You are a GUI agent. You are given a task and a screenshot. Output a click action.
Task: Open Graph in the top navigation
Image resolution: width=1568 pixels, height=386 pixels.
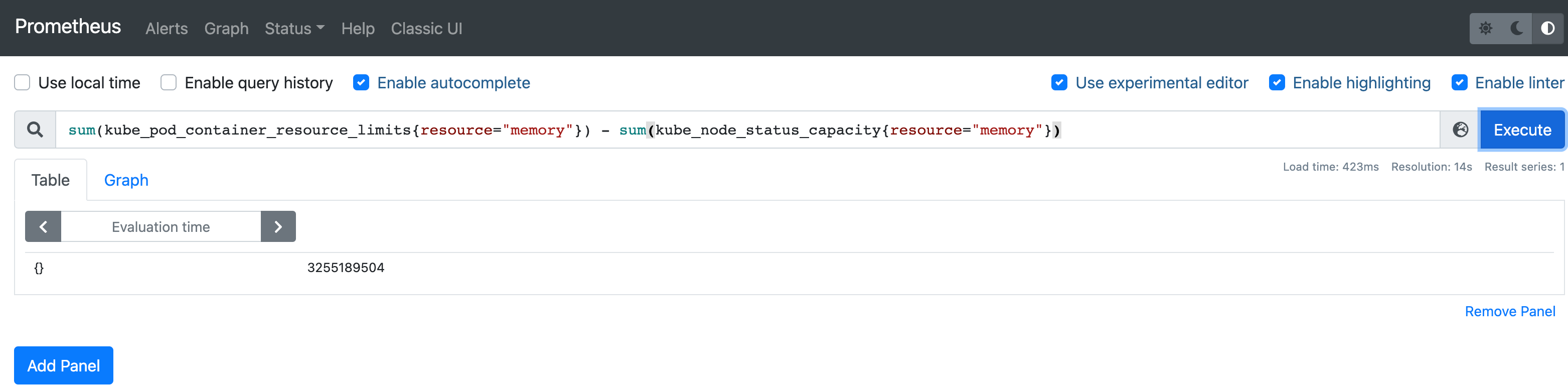226,29
